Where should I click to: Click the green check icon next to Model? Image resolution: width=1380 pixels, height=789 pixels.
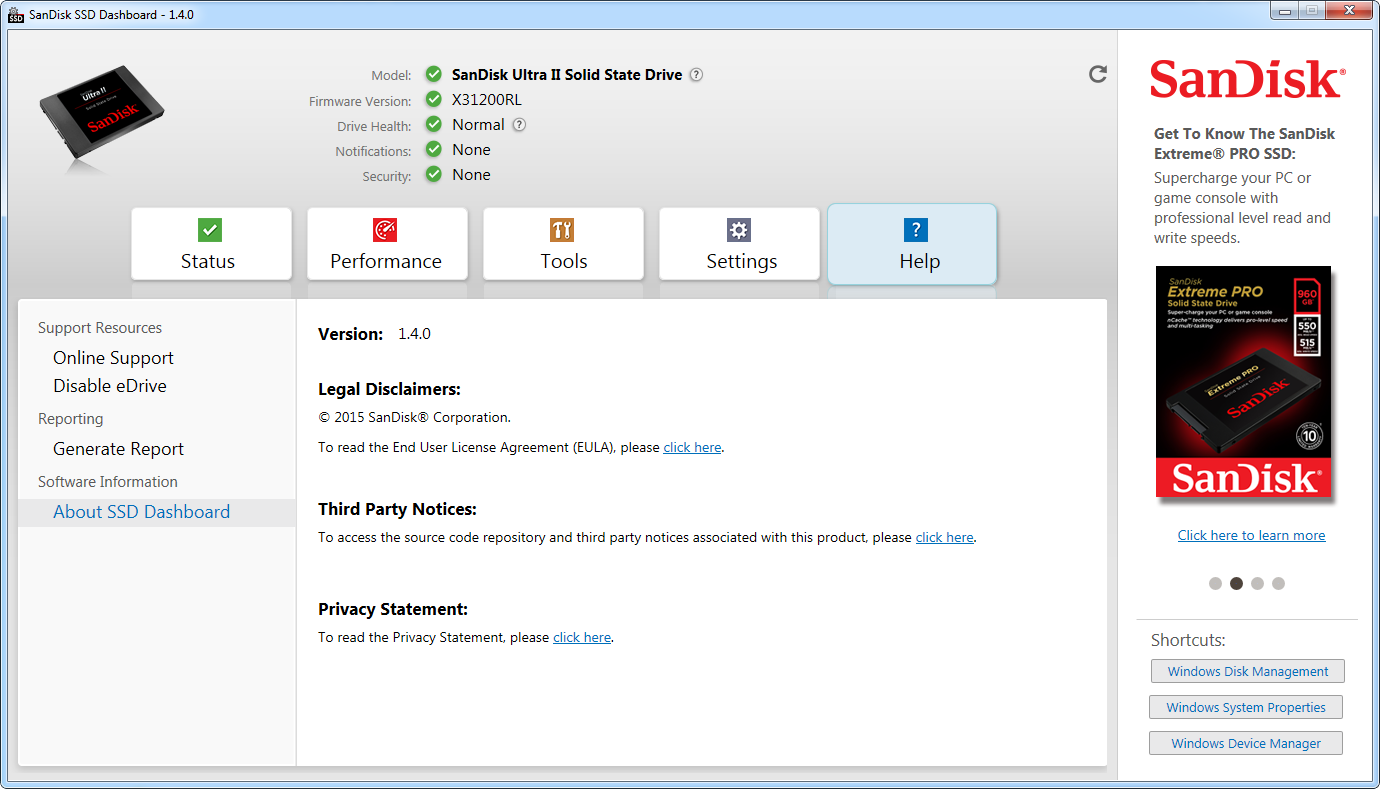pos(433,74)
